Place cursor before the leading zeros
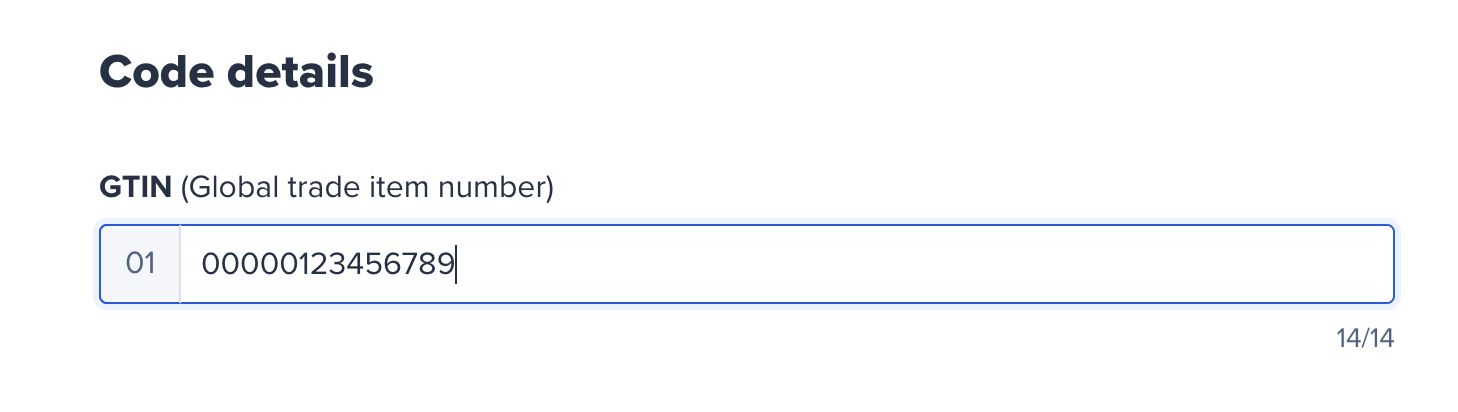Viewport: 1458px width, 412px height. tap(202, 264)
